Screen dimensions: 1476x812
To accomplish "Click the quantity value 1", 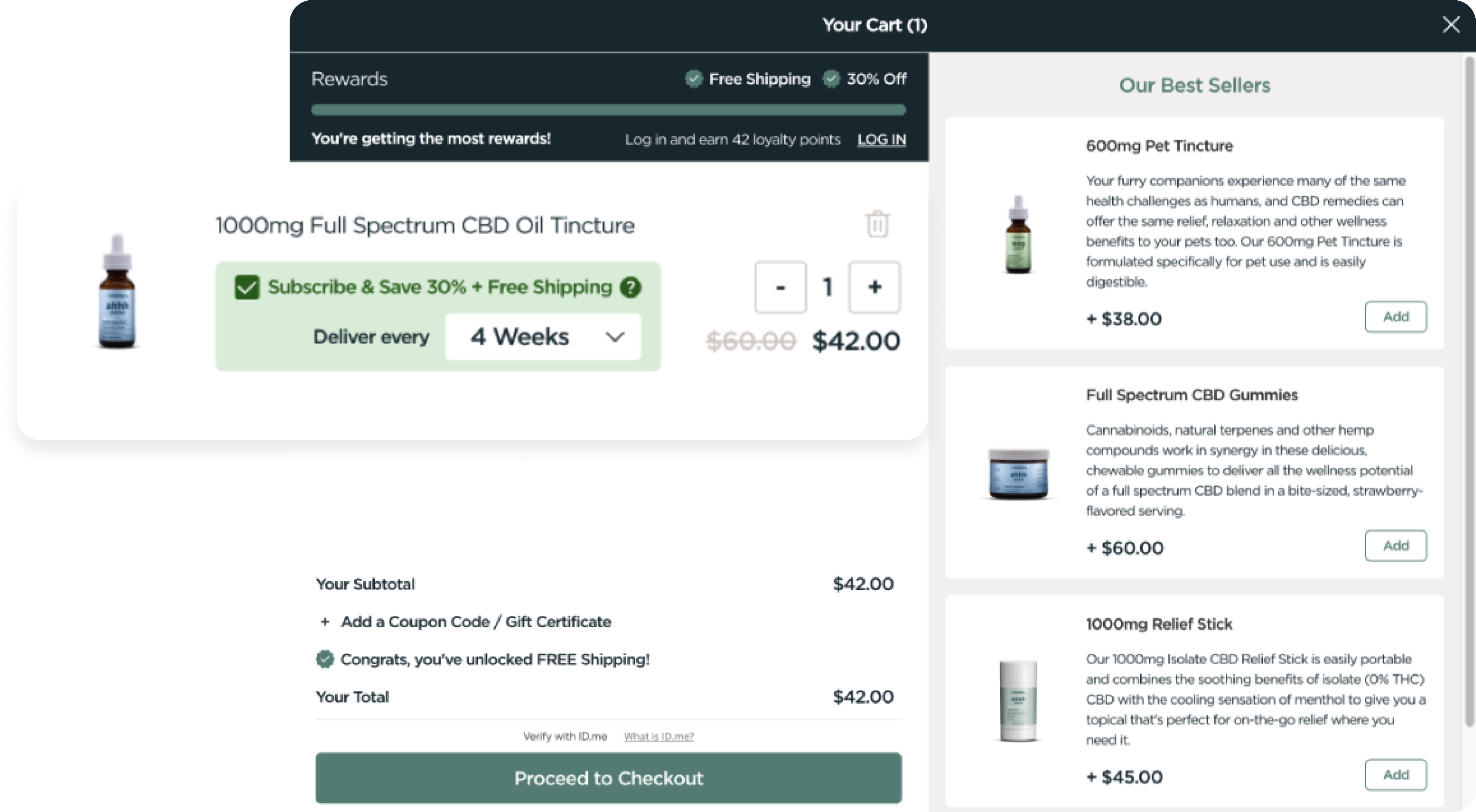I will click(x=827, y=288).
